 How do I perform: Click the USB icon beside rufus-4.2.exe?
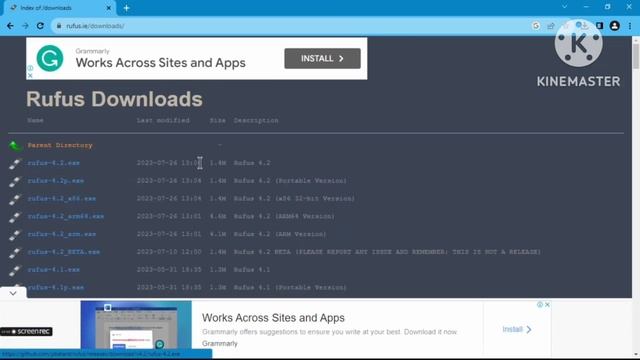15,163
